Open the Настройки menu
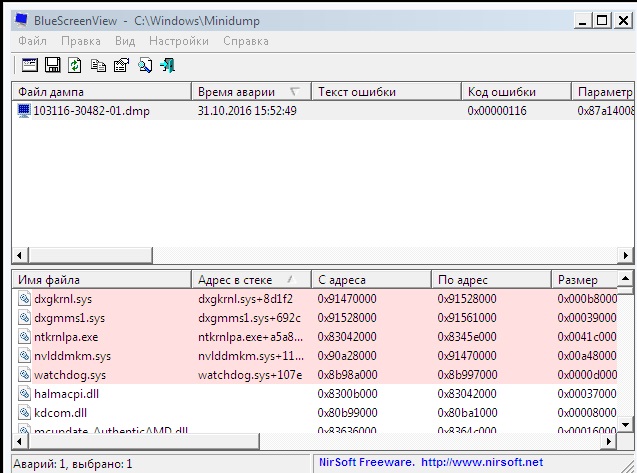Viewport: 637px width, 473px height. (178, 41)
